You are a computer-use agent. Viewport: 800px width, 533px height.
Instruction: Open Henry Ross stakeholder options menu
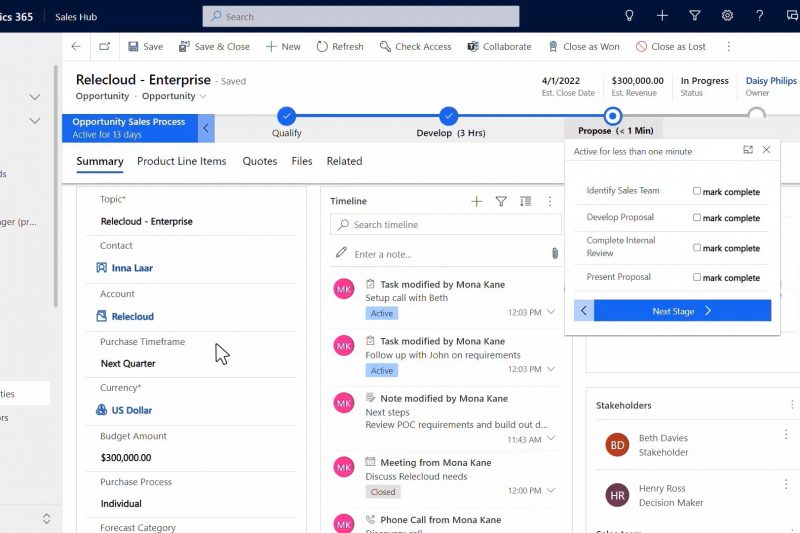coord(786,484)
